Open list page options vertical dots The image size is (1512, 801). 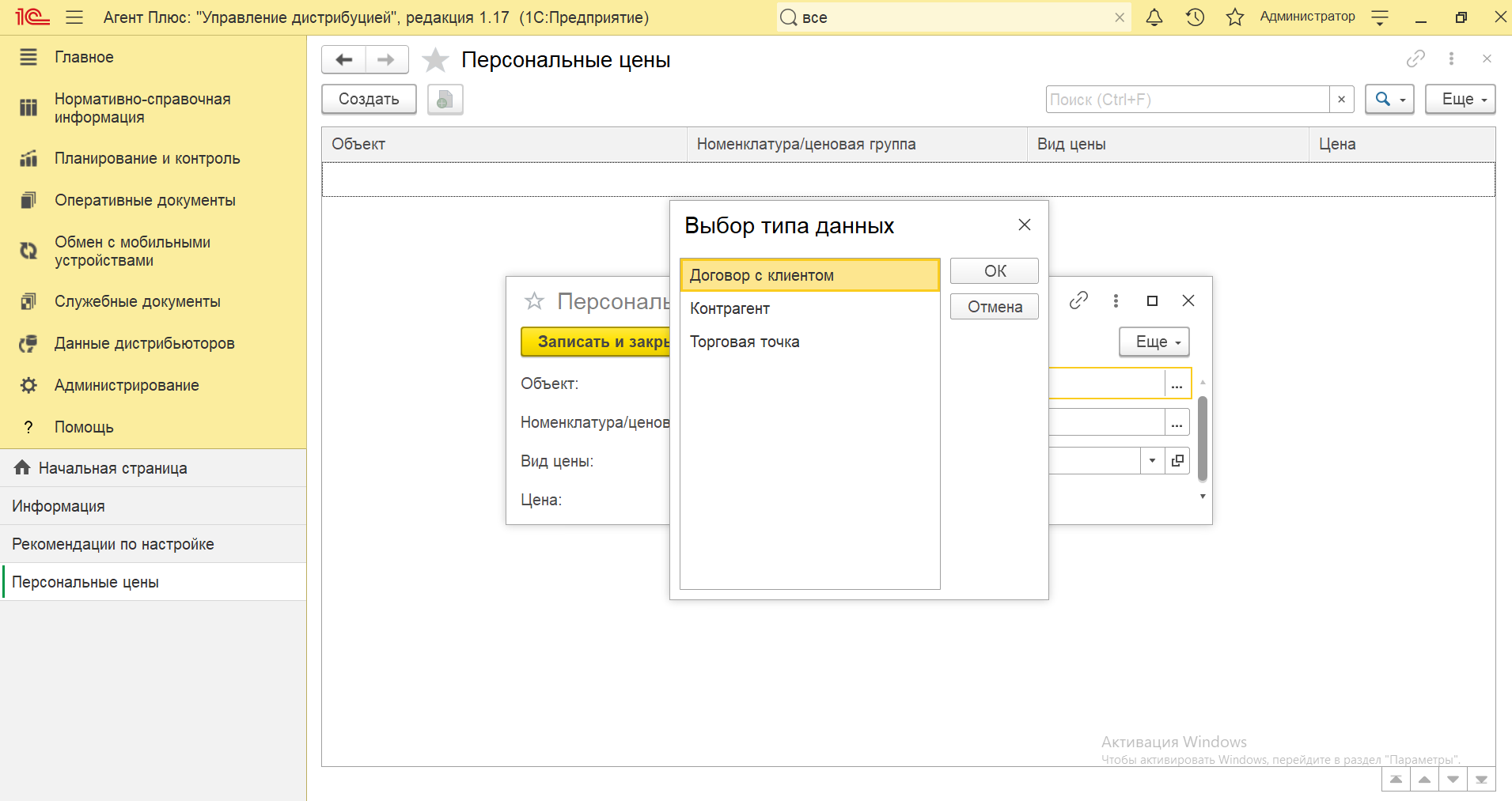[x=1451, y=59]
